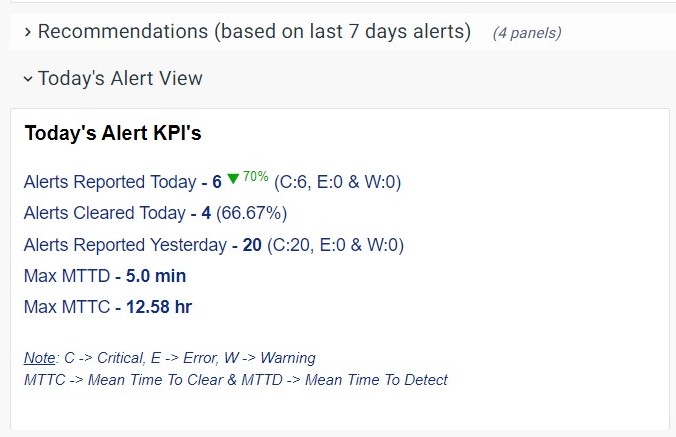Expand the Recommendations row chevron
Image resolution: width=676 pixels, height=437 pixels.
coord(27,32)
